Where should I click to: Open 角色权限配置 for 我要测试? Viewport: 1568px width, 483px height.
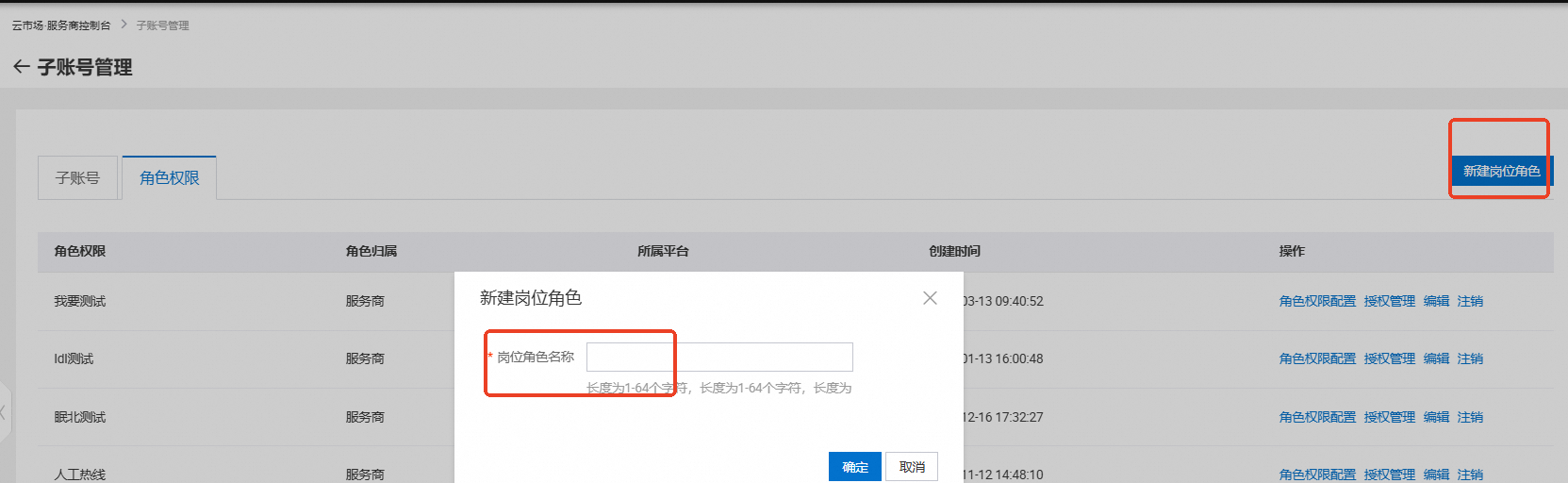1317,301
